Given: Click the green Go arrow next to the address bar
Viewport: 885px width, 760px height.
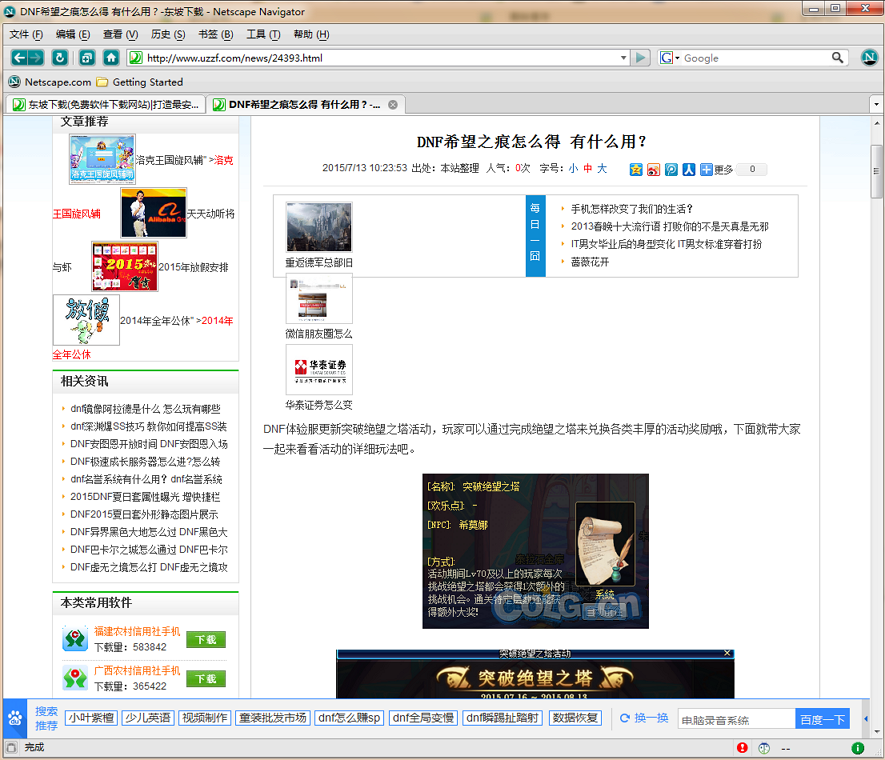Looking at the screenshot, I should (641, 58).
